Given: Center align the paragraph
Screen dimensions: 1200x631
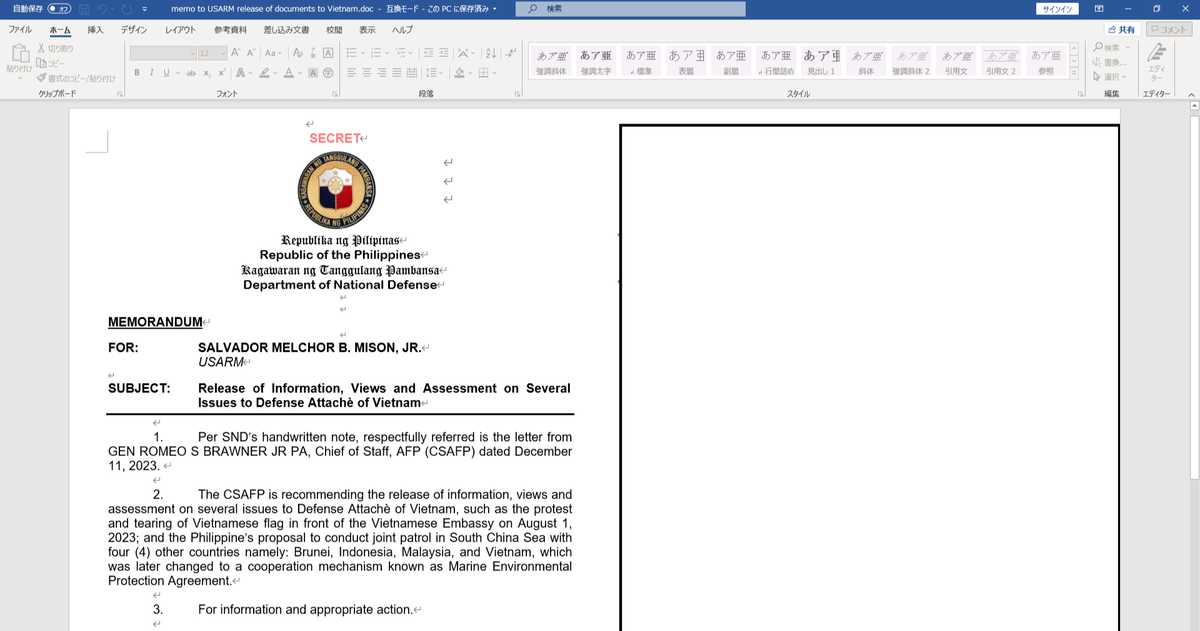Looking at the screenshot, I should click(x=366, y=73).
